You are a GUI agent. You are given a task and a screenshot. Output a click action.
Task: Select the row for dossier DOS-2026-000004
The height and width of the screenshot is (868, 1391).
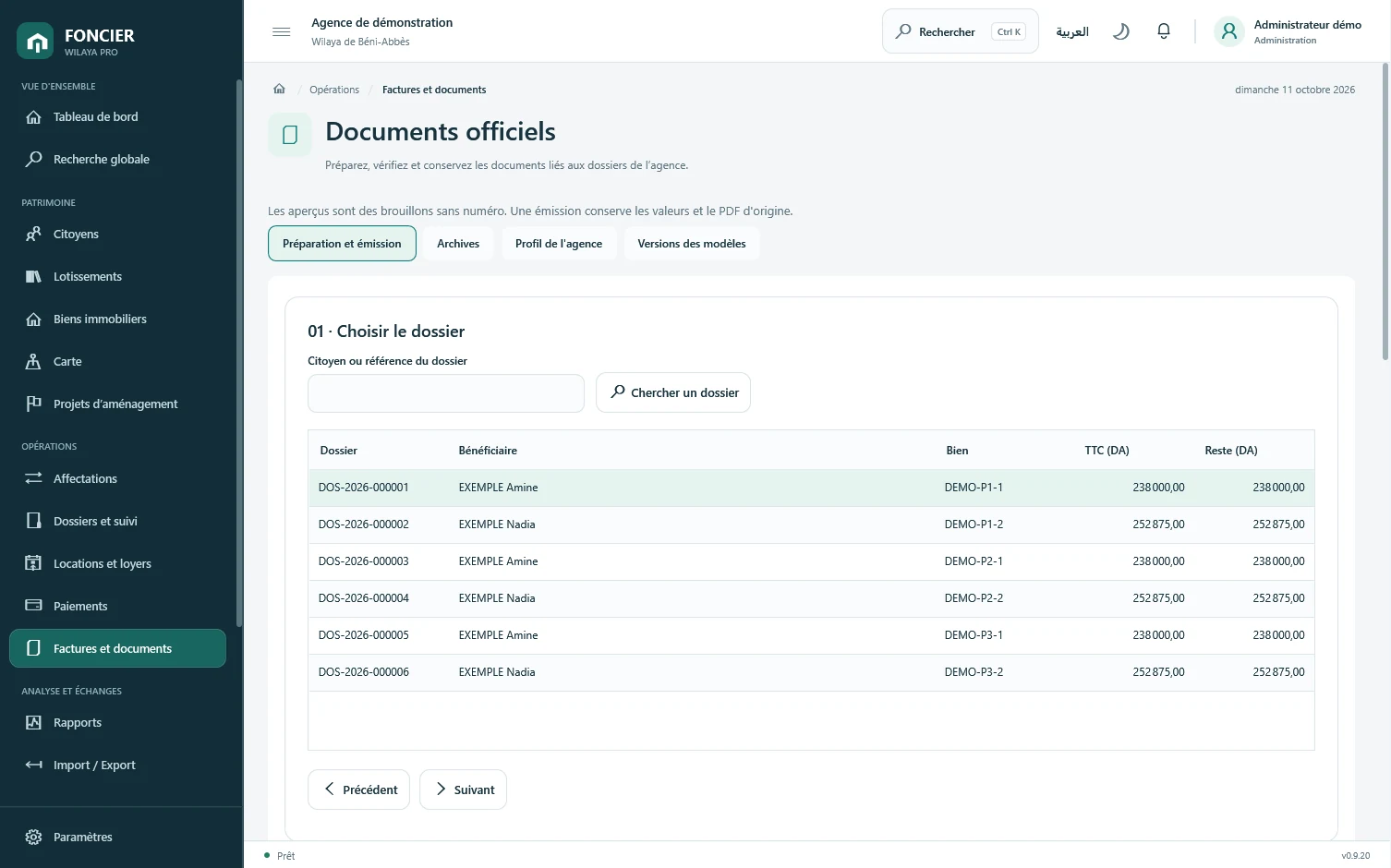811,598
